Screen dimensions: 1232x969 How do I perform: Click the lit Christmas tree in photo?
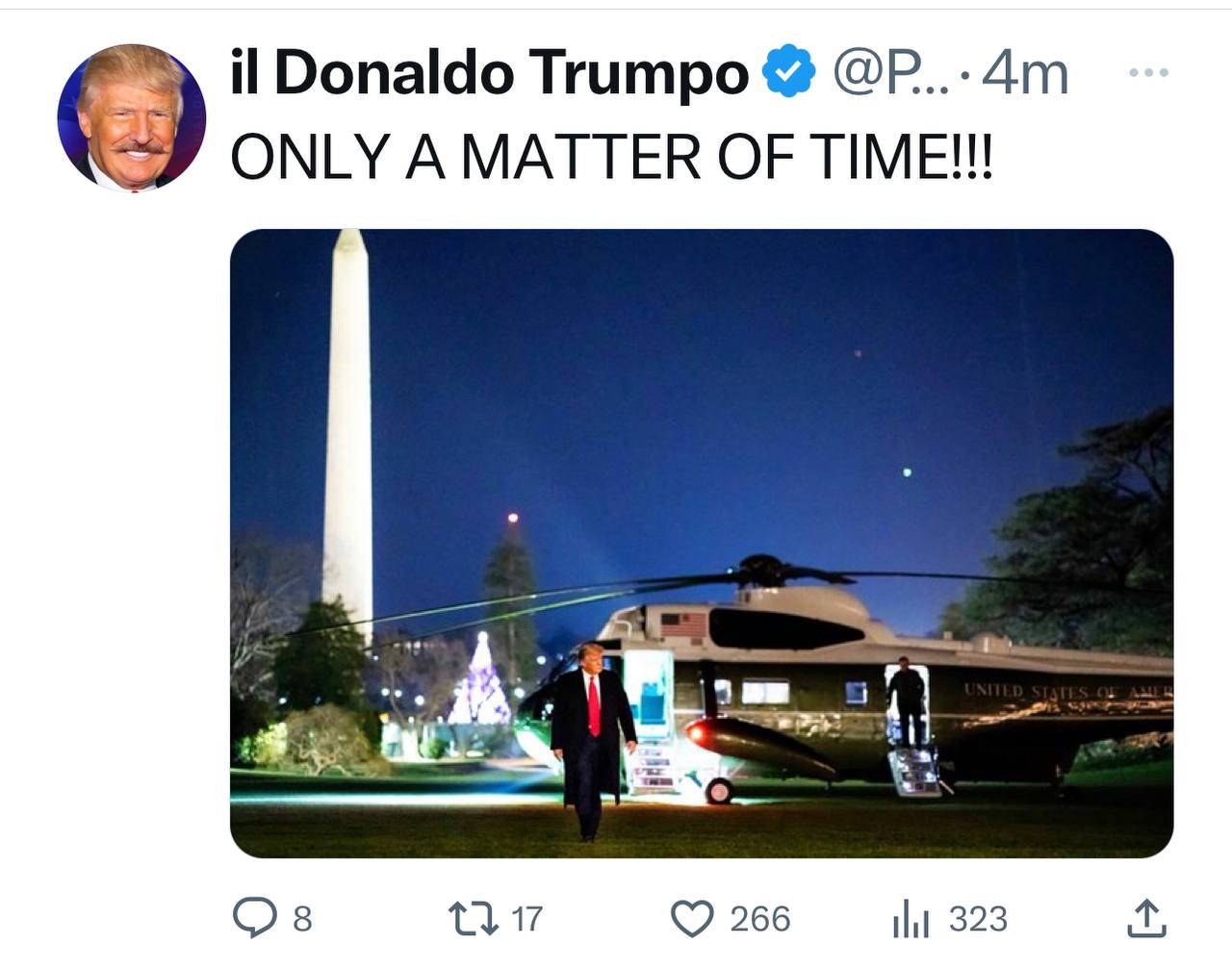479,680
